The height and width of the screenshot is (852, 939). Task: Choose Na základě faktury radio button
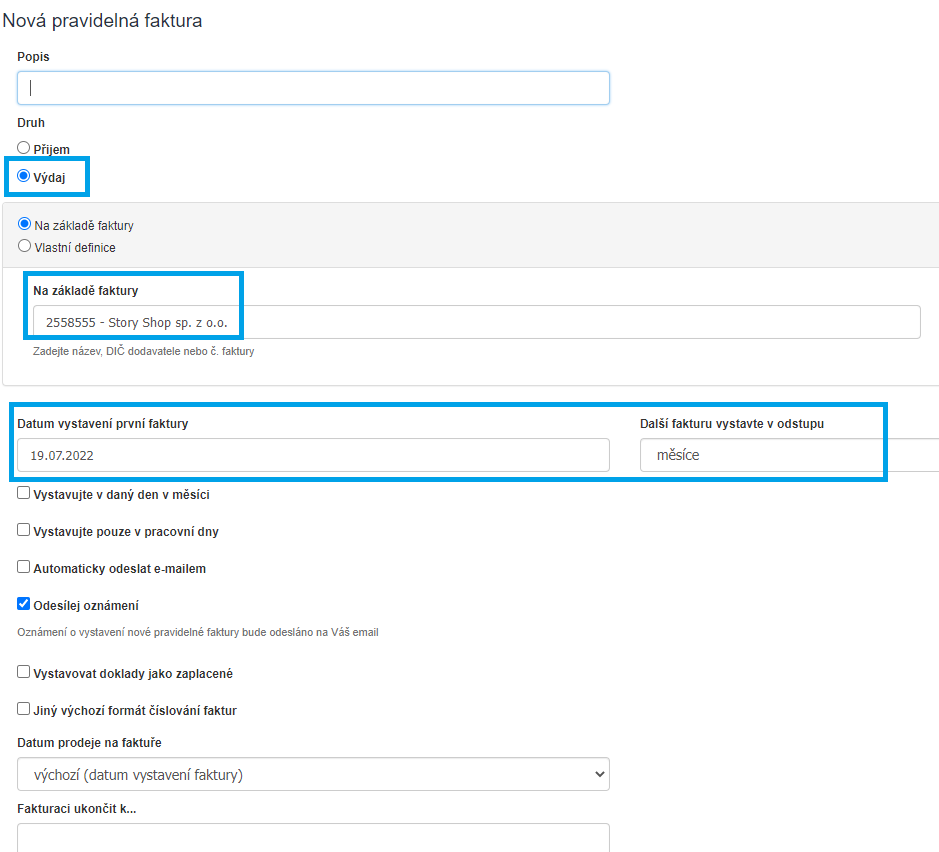tap(25, 225)
